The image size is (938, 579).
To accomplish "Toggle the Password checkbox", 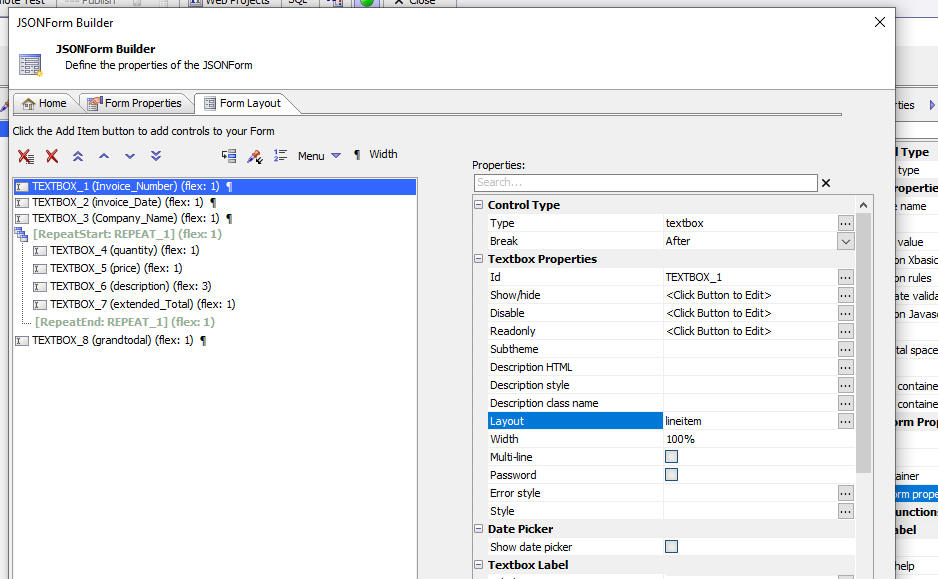I will 672,475.
